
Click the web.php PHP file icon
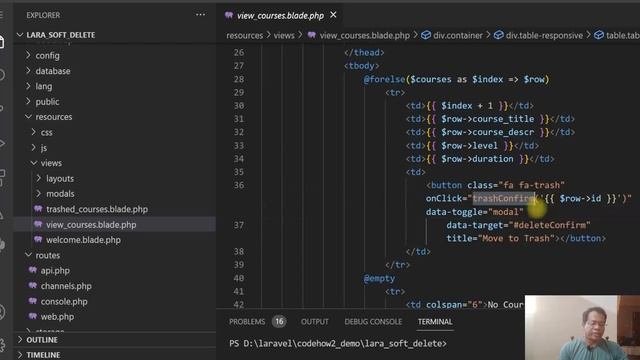click(33, 316)
